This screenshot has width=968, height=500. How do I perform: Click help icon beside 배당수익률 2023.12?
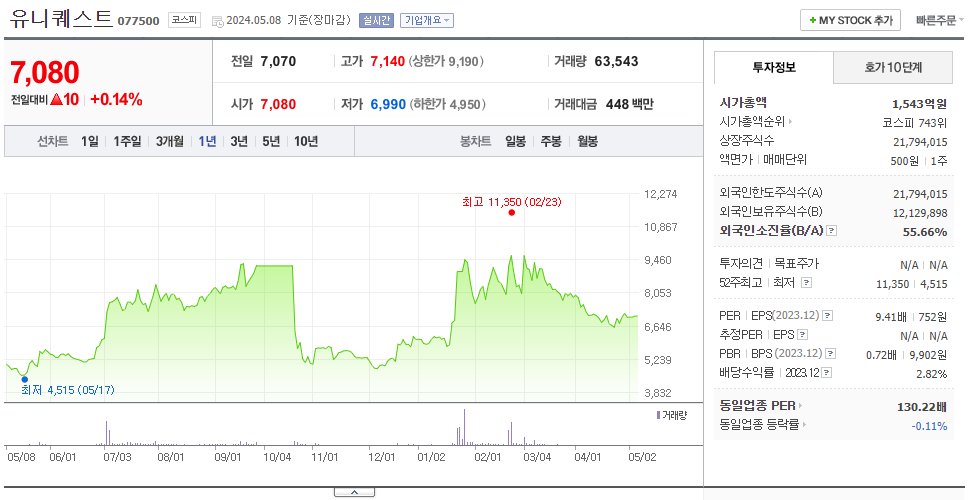(827, 373)
